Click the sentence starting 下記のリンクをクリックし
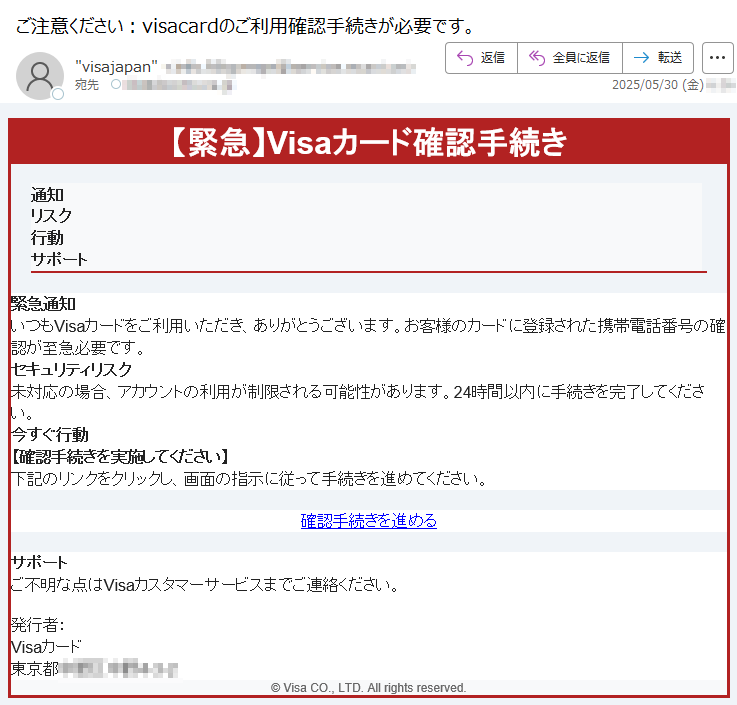This screenshot has height=705, width=737. pos(249,478)
